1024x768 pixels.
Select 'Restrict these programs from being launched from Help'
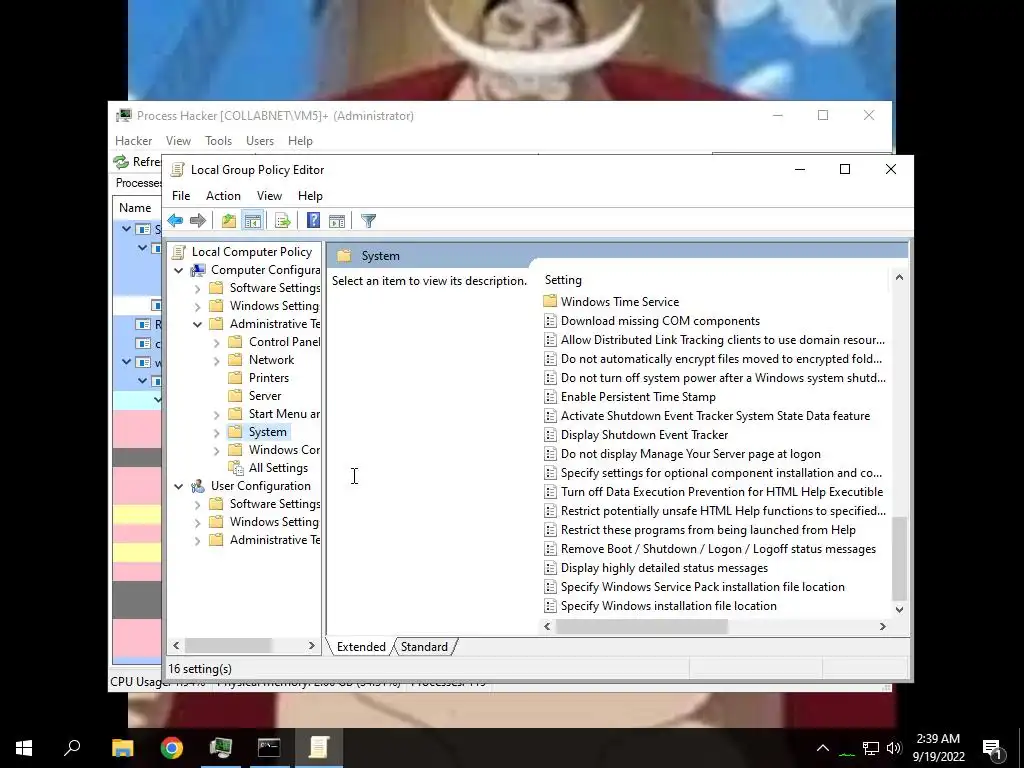click(708, 530)
